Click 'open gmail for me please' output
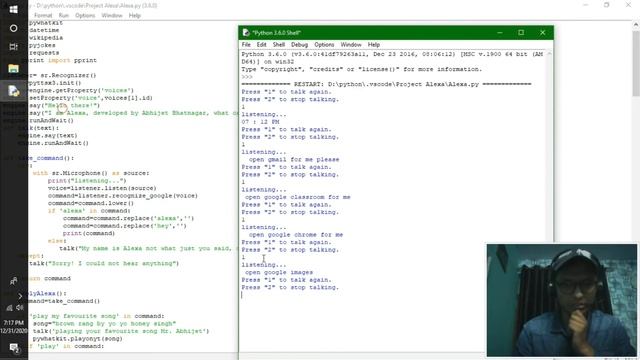This screenshot has height=360, width=640. 294,159
